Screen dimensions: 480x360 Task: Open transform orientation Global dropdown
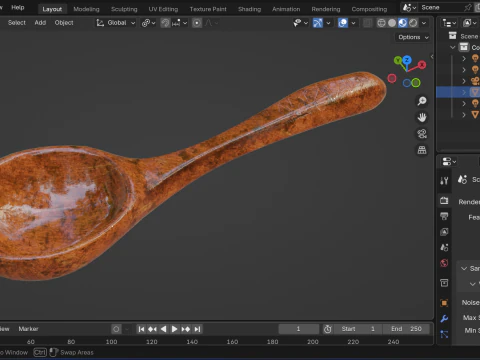pyautogui.click(x=116, y=23)
